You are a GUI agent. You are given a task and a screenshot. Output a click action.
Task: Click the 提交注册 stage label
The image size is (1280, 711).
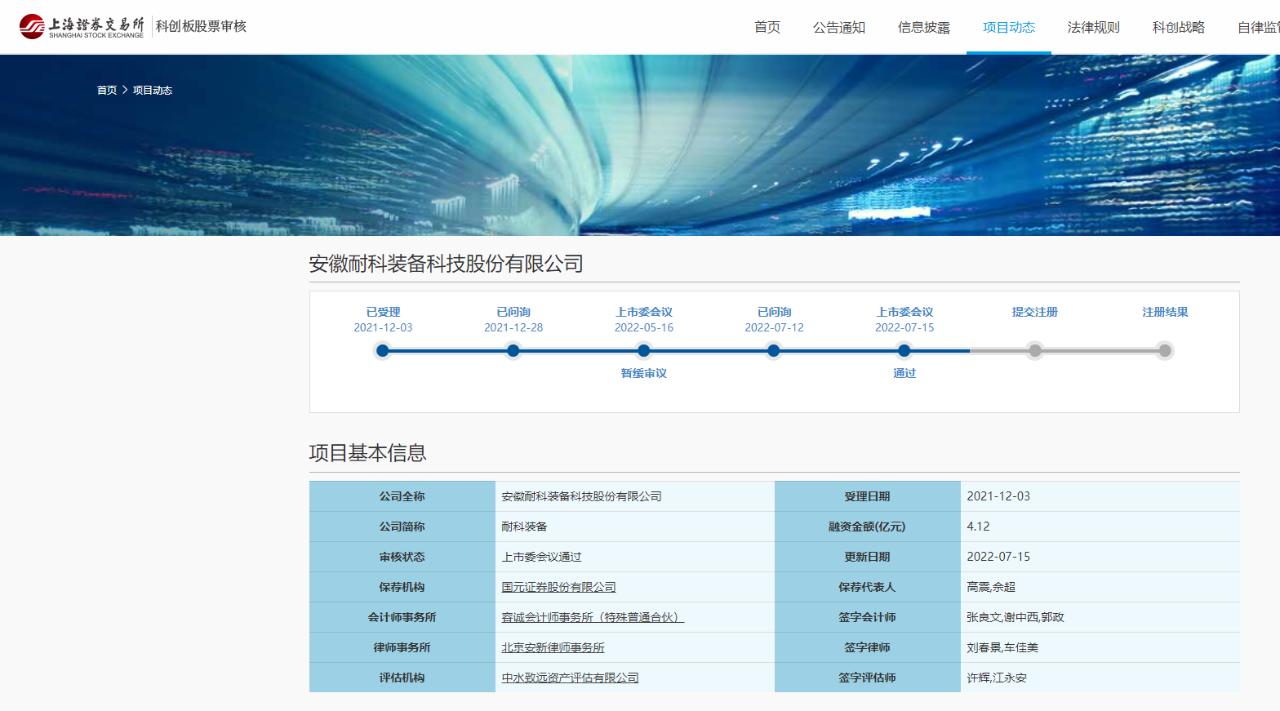[1035, 312]
